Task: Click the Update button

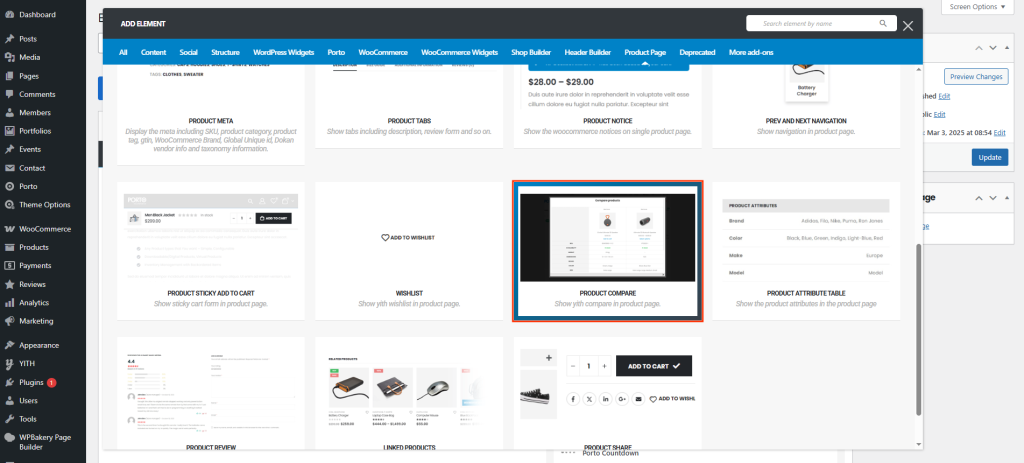Action: [x=989, y=157]
